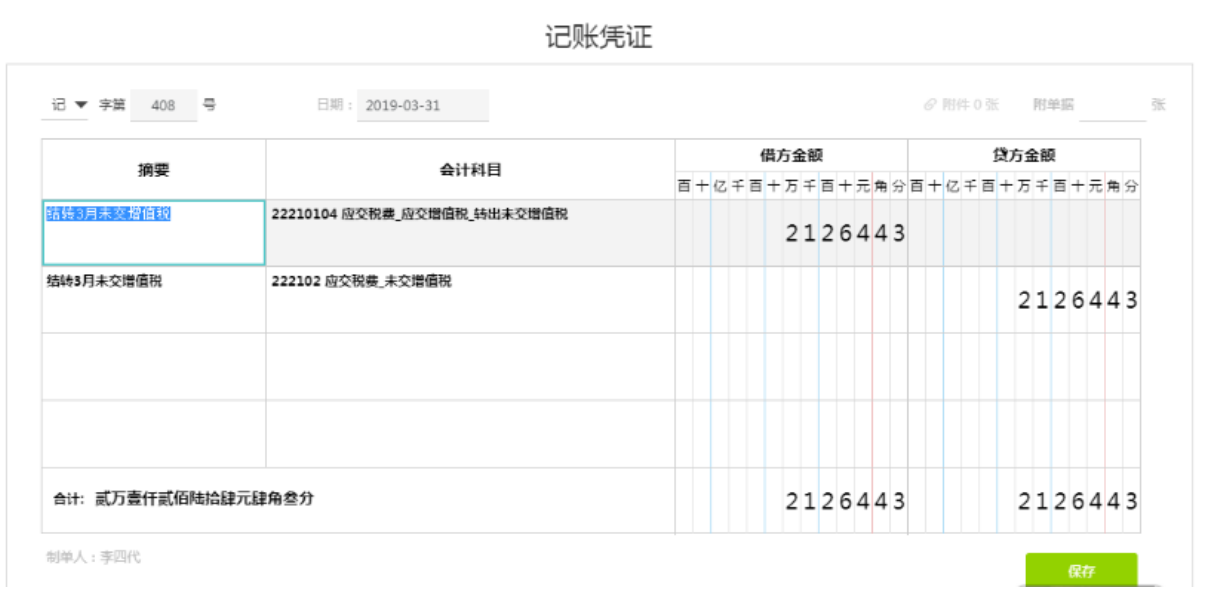The width and height of the screenshot is (1209, 604).
Task: Click the date field 2019-03-31
Action: coord(423,105)
